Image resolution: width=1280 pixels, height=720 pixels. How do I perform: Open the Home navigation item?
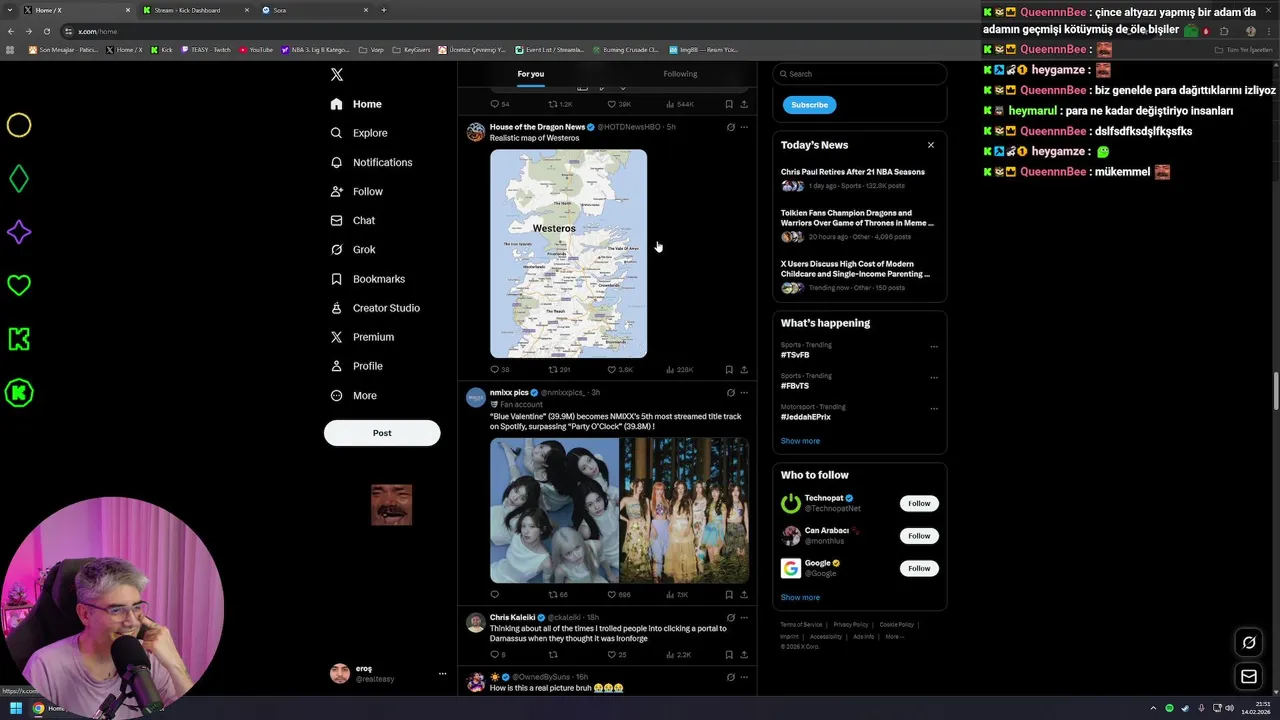(x=356, y=104)
